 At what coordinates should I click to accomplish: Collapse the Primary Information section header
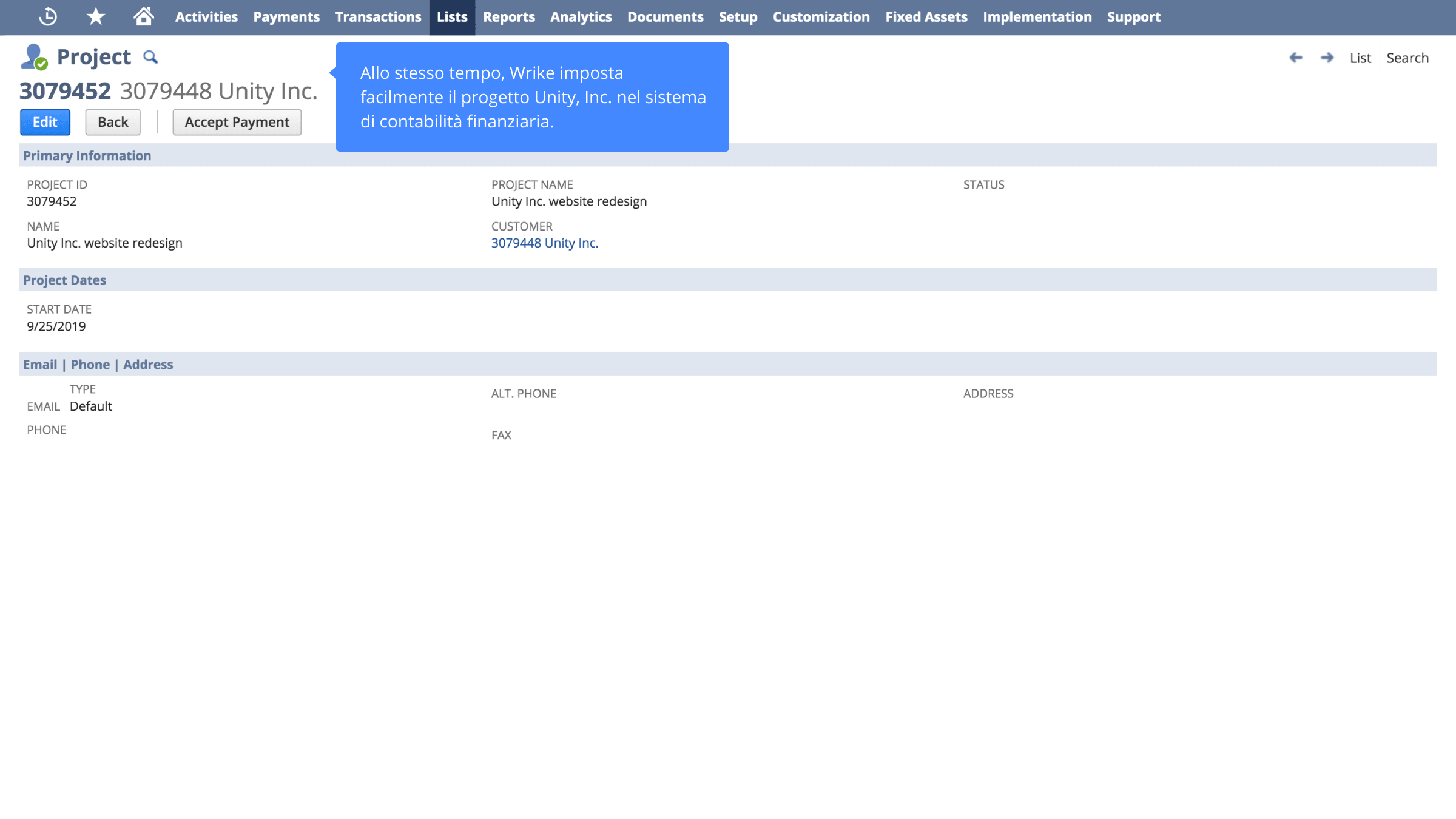pos(728,155)
